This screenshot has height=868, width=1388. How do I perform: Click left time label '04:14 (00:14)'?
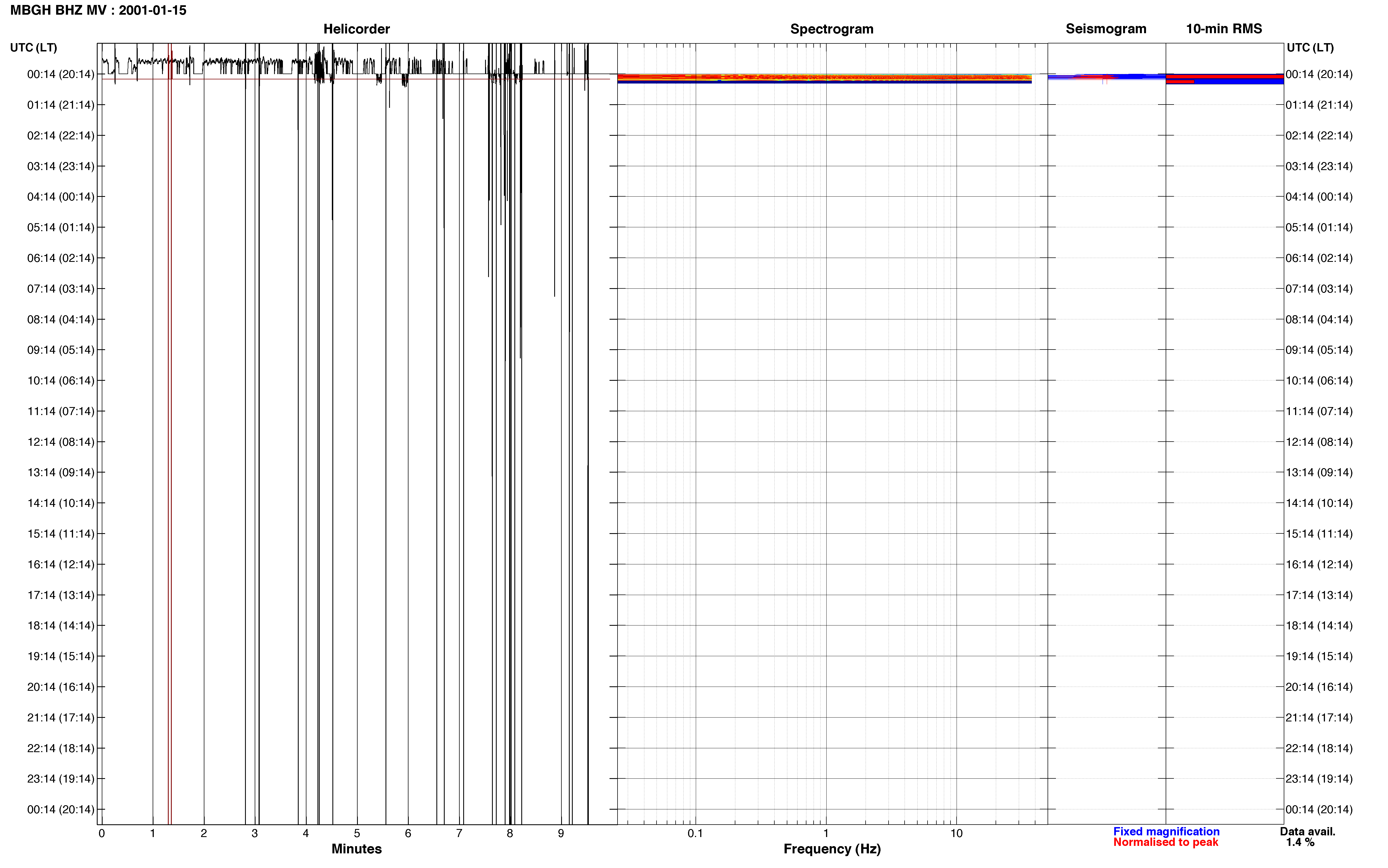pos(61,197)
